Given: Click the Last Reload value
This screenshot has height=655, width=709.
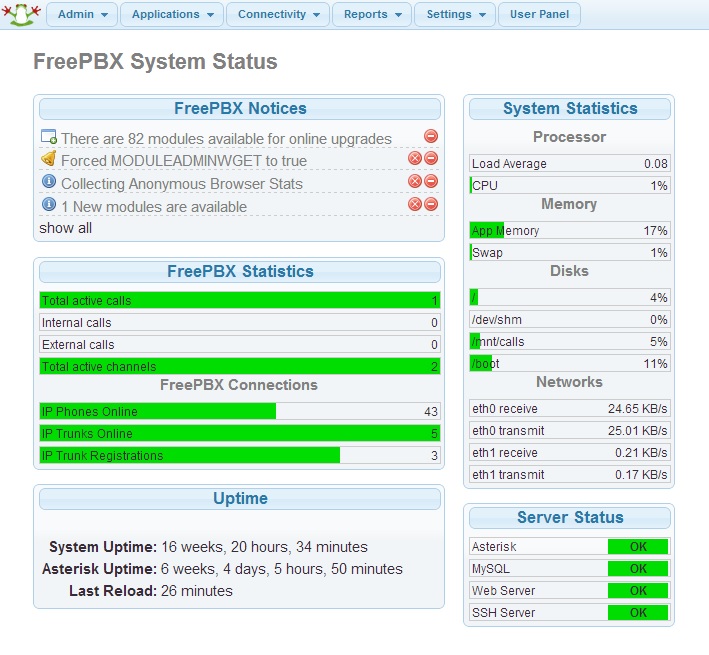Looking at the screenshot, I should coord(197,591).
